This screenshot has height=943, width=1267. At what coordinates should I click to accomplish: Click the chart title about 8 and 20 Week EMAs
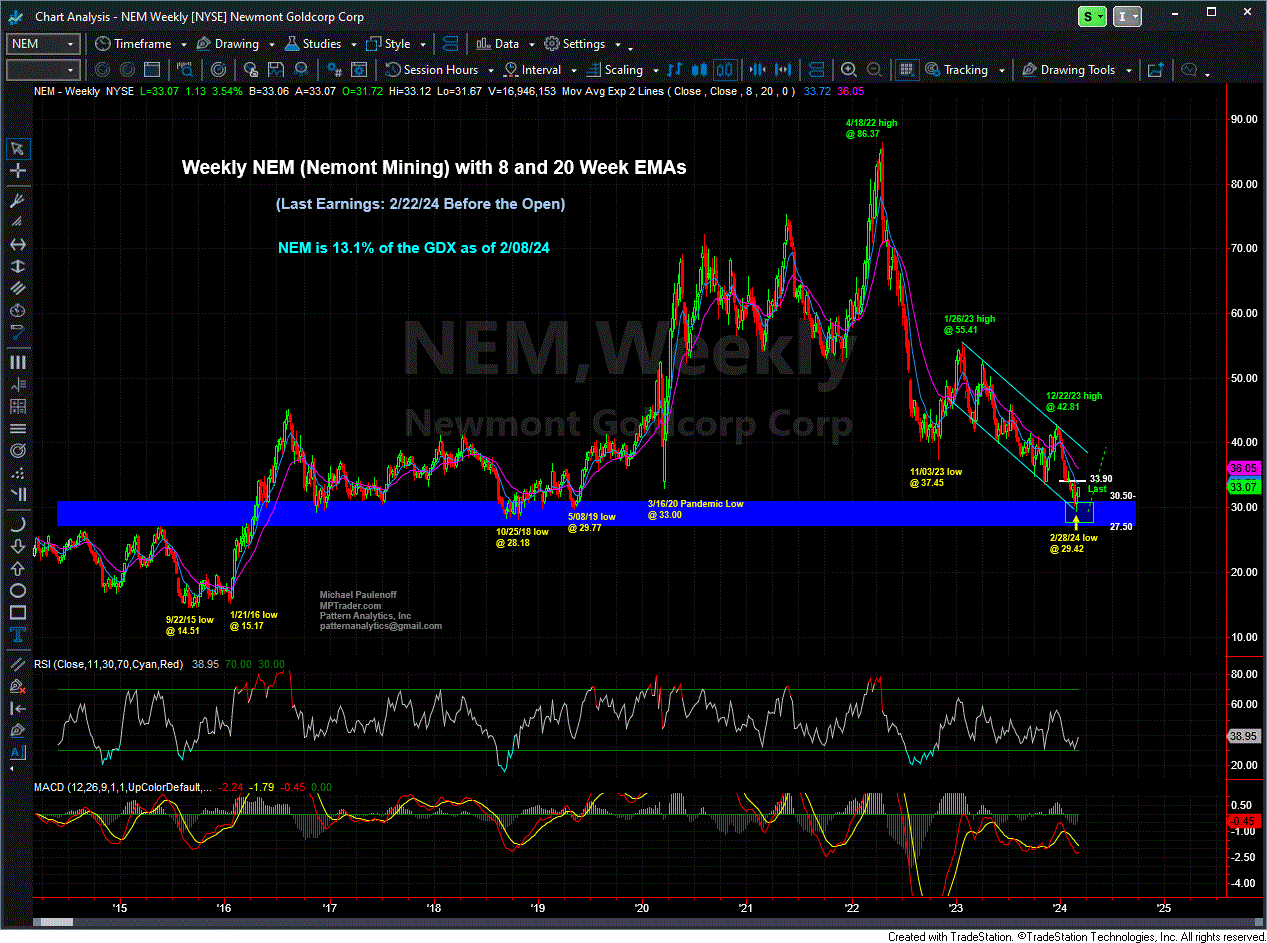(434, 168)
